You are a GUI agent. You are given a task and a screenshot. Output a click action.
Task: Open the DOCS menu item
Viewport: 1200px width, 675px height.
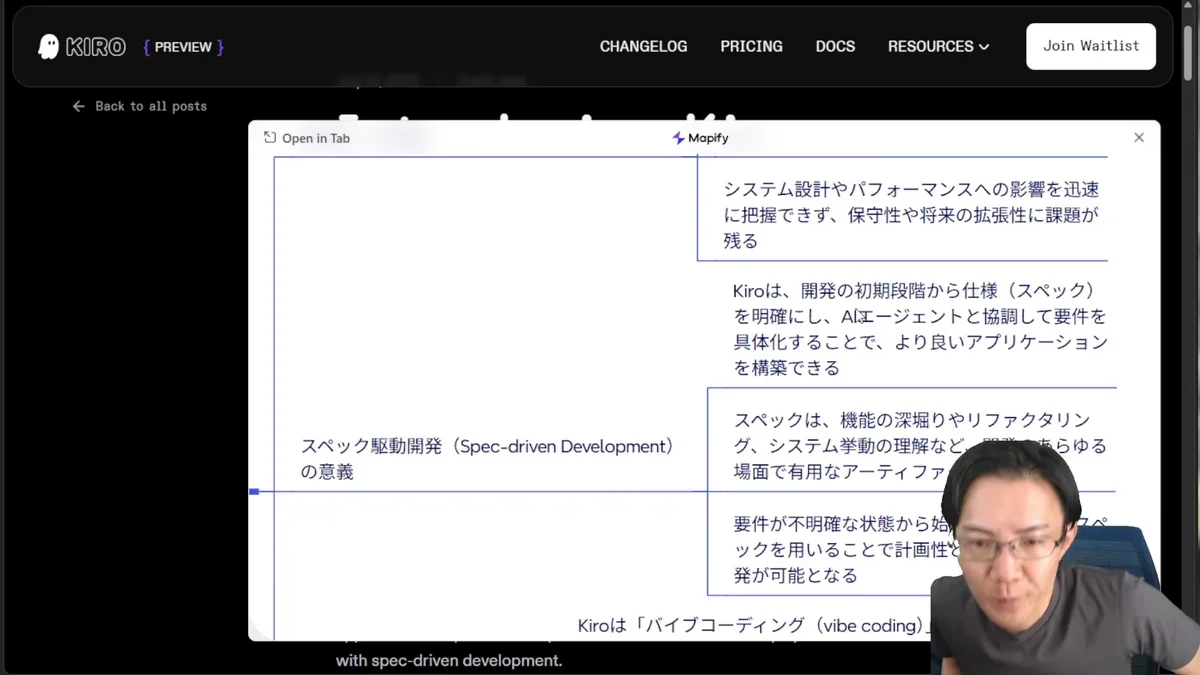pyautogui.click(x=835, y=46)
